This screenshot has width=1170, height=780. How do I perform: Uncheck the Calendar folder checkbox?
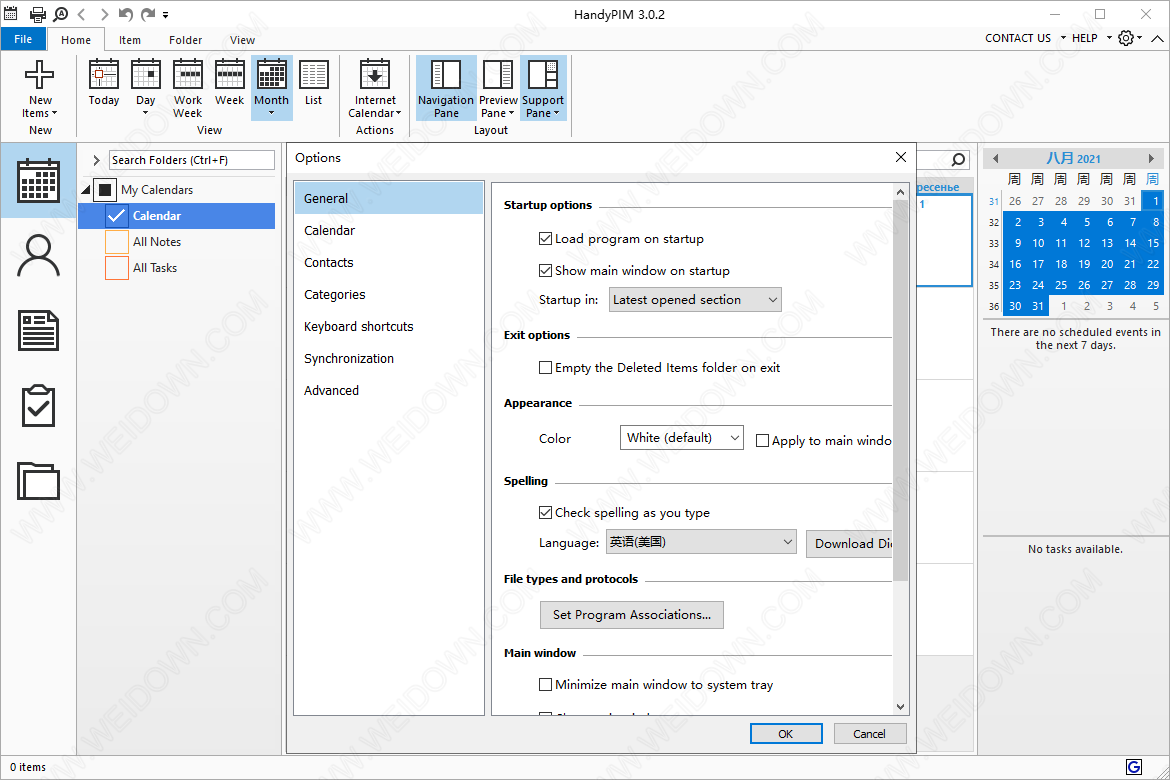point(116,216)
